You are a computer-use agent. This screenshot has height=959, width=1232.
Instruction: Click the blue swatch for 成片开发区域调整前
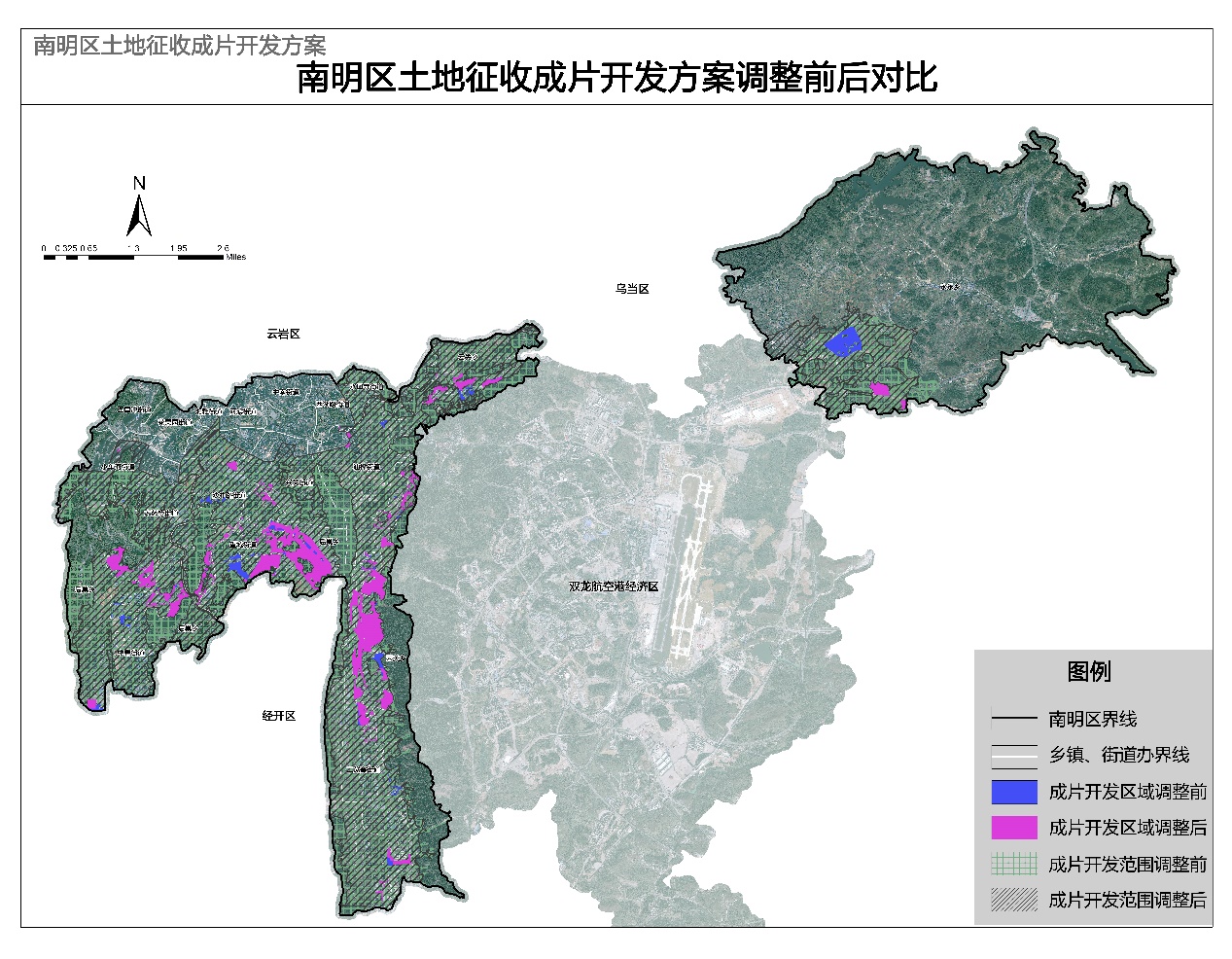pos(1014,792)
